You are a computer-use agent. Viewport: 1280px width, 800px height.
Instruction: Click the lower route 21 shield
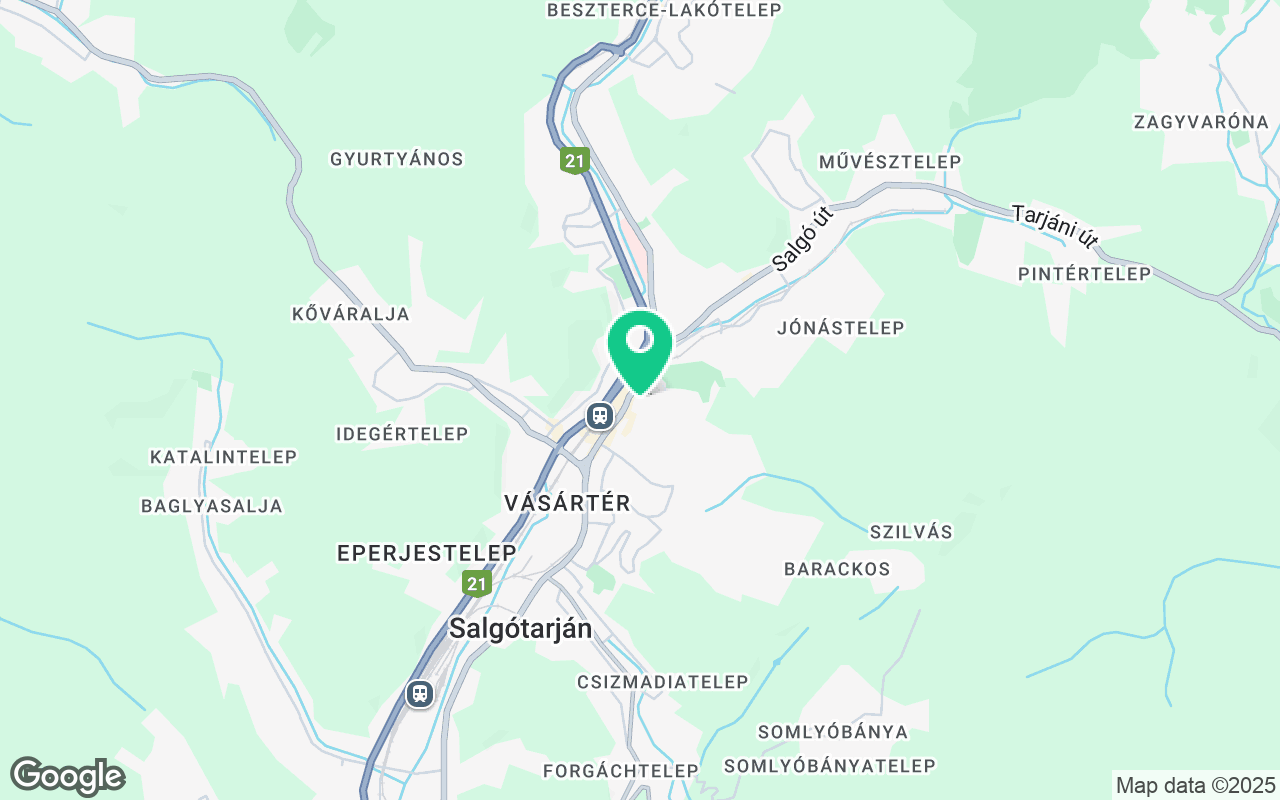[477, 583]
